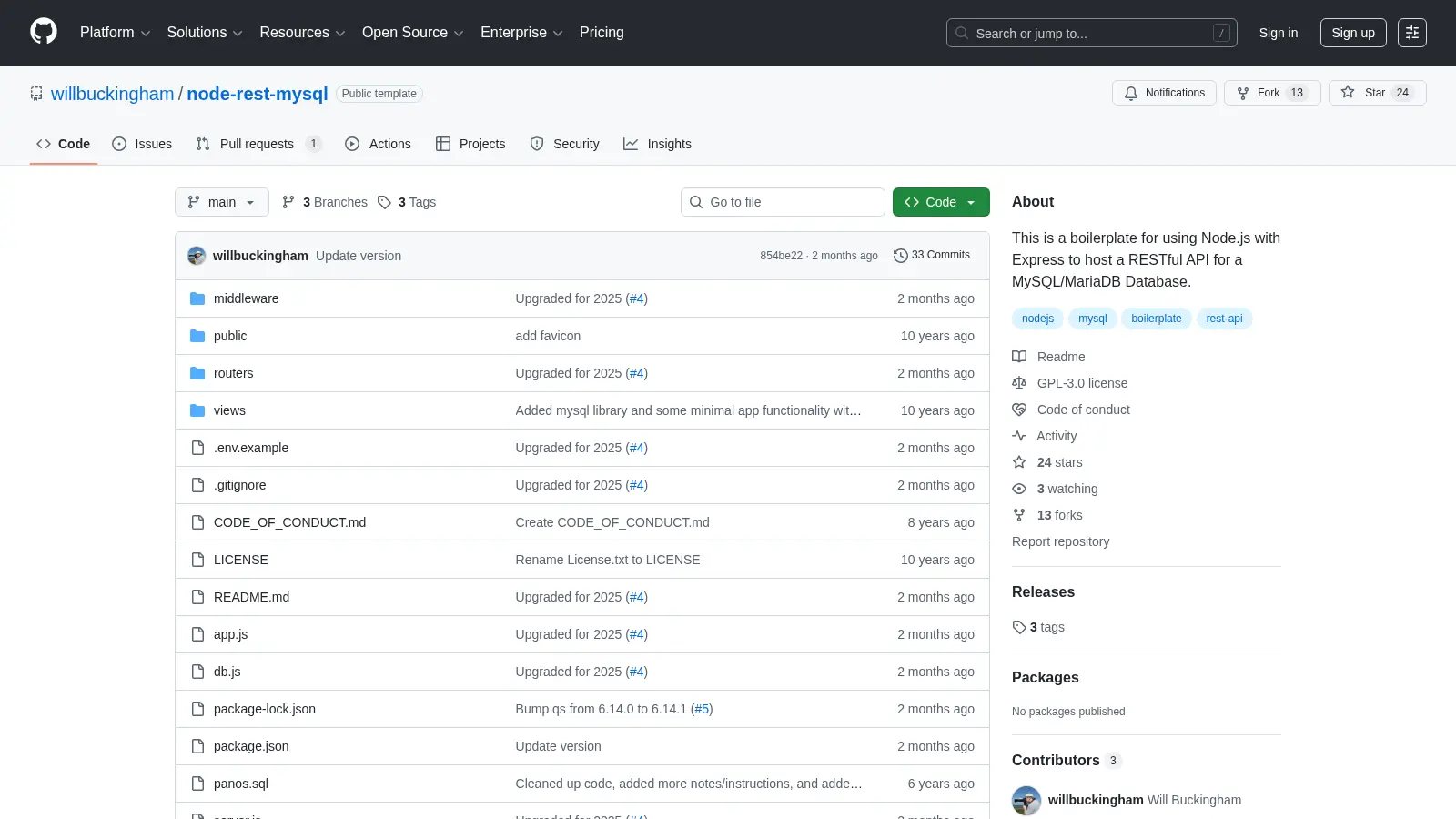
Task: Open commit hash 854be22
Action: 782,256
